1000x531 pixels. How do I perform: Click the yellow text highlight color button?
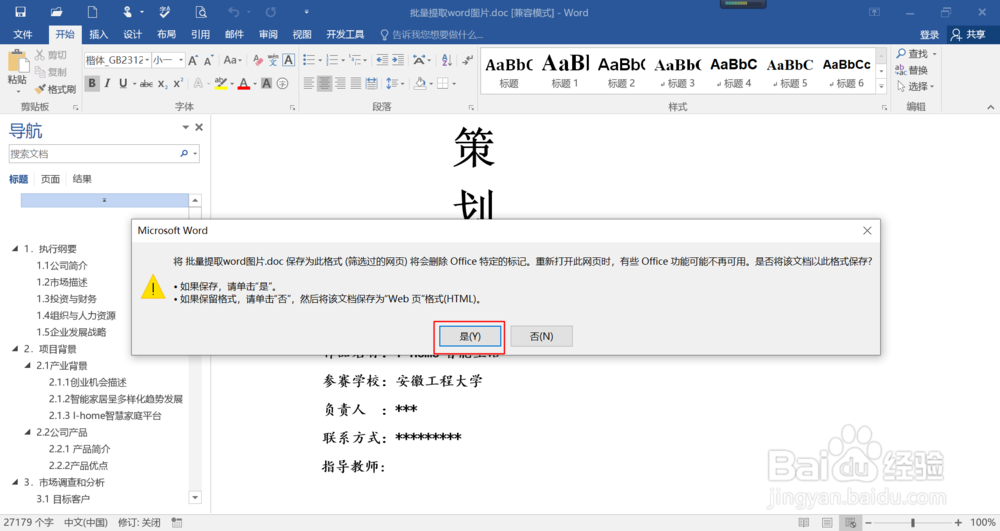point(221,84)
